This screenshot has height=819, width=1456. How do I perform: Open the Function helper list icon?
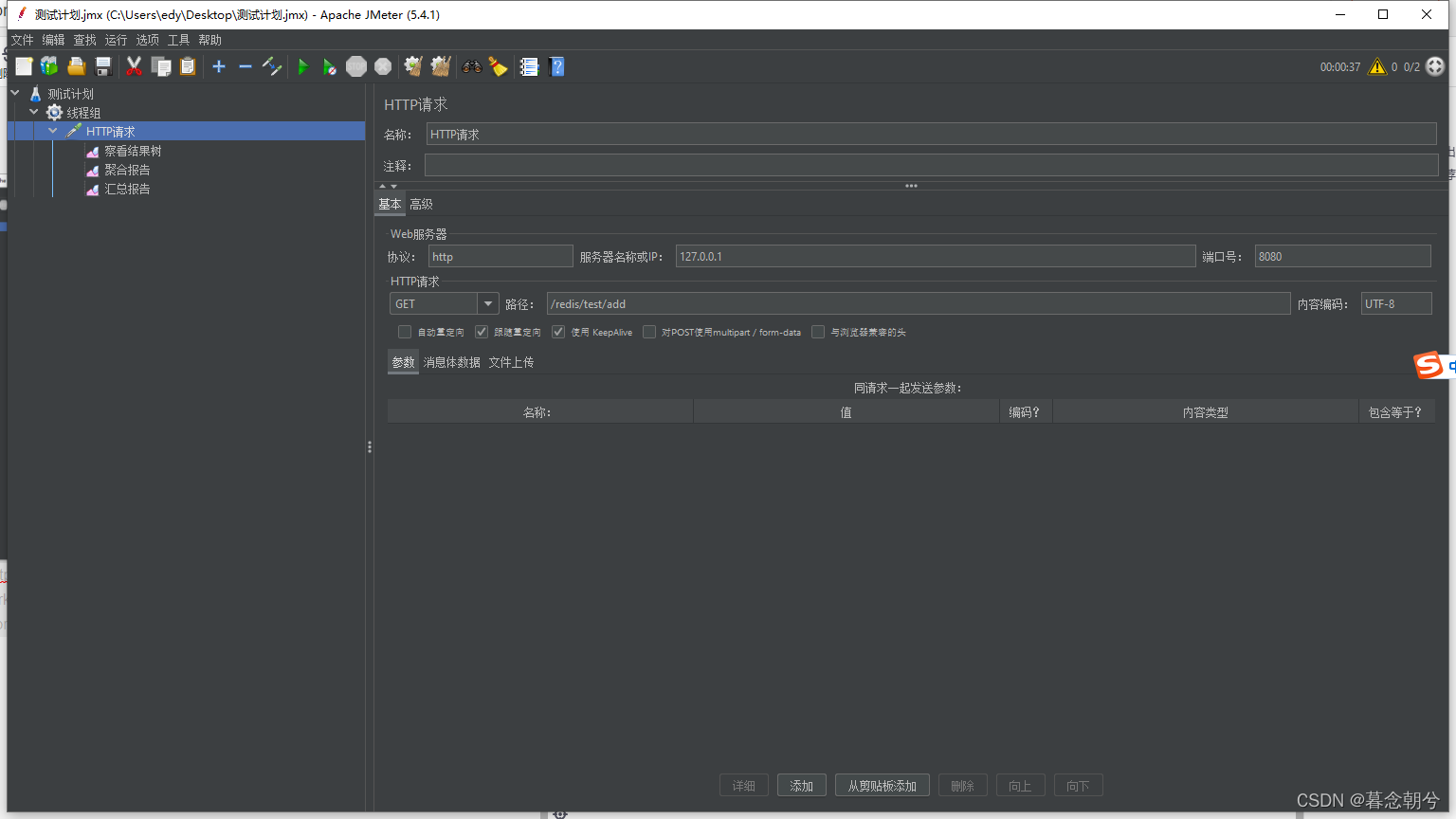point(529,66)
